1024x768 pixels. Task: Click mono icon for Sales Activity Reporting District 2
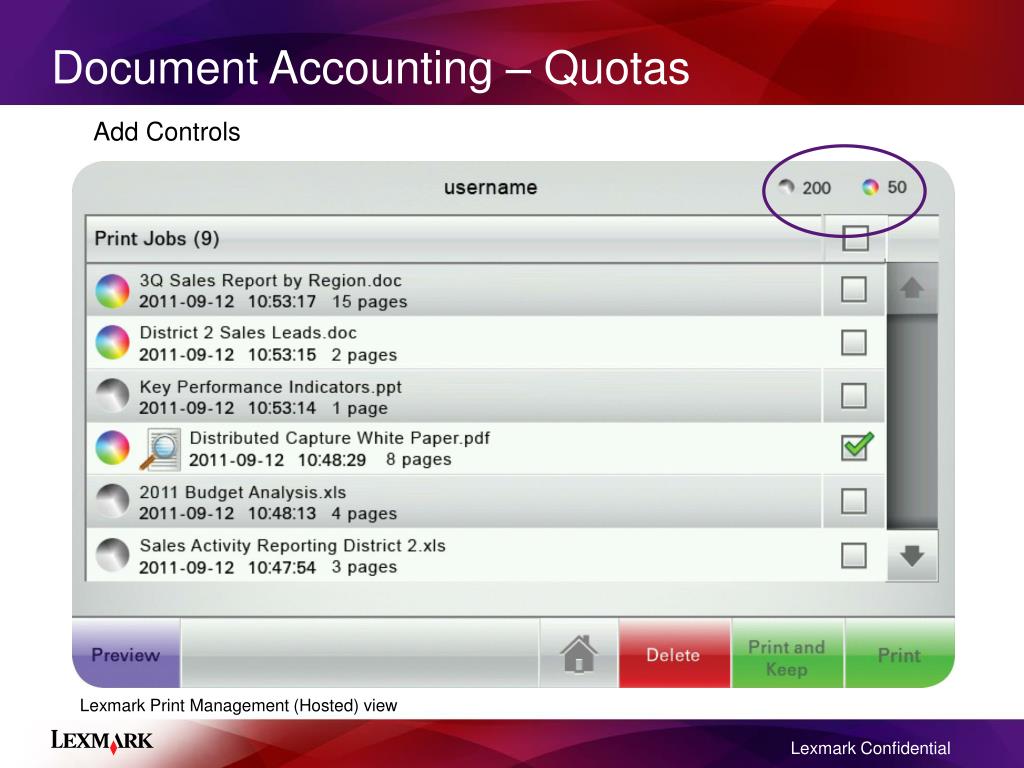112,555
